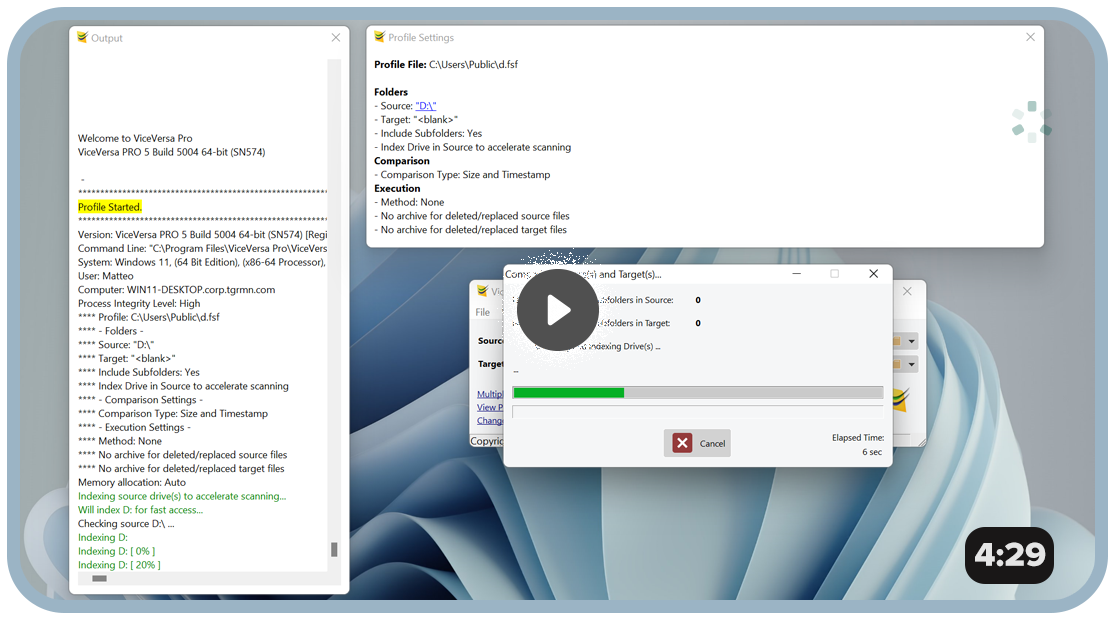Screen dimensions: 1116x620
Task: Click the "Indexing D: [ 0% ]" log line
Action: click(116, 552)
